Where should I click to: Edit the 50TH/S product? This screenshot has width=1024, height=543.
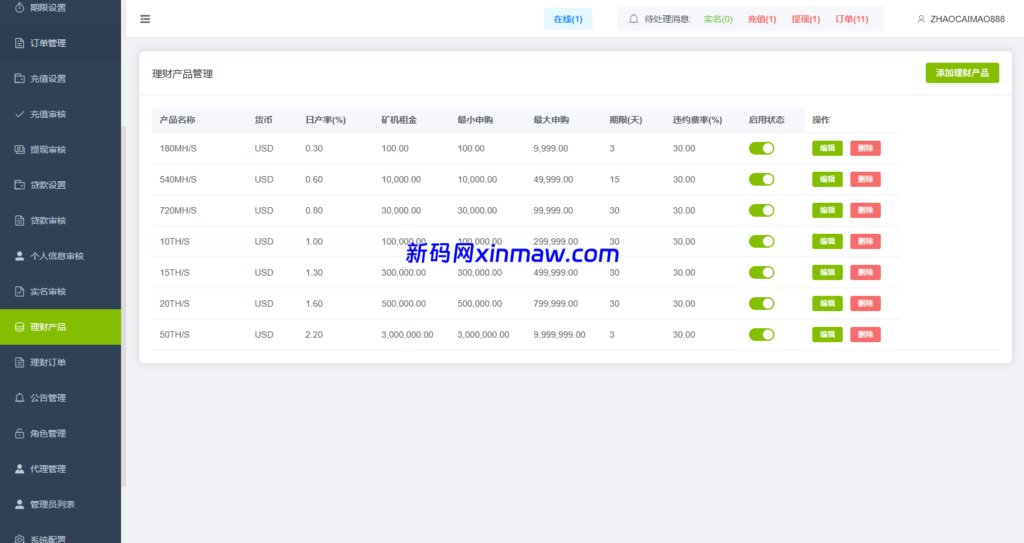coord(827,335)
